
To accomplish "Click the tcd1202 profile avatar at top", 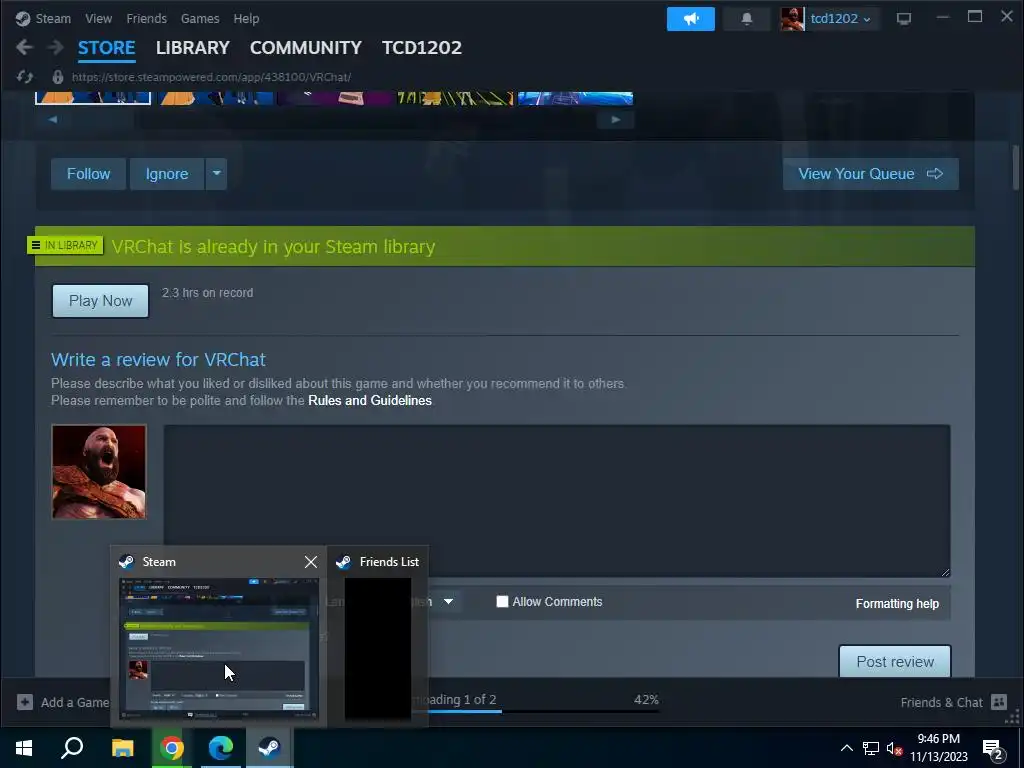I will click(x=792, y=19).
